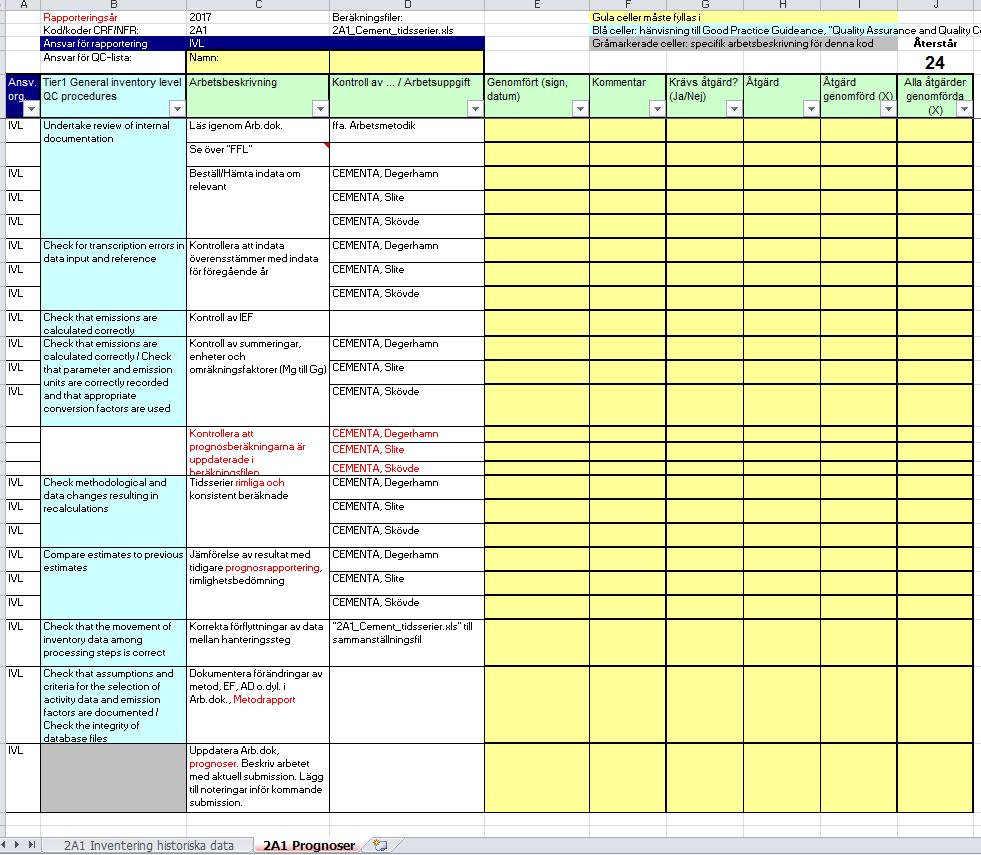The height and width of the screenshot is (855, 981).
Task: Click the Gråmarkerade celler legend cell
Action: point(744,44)
